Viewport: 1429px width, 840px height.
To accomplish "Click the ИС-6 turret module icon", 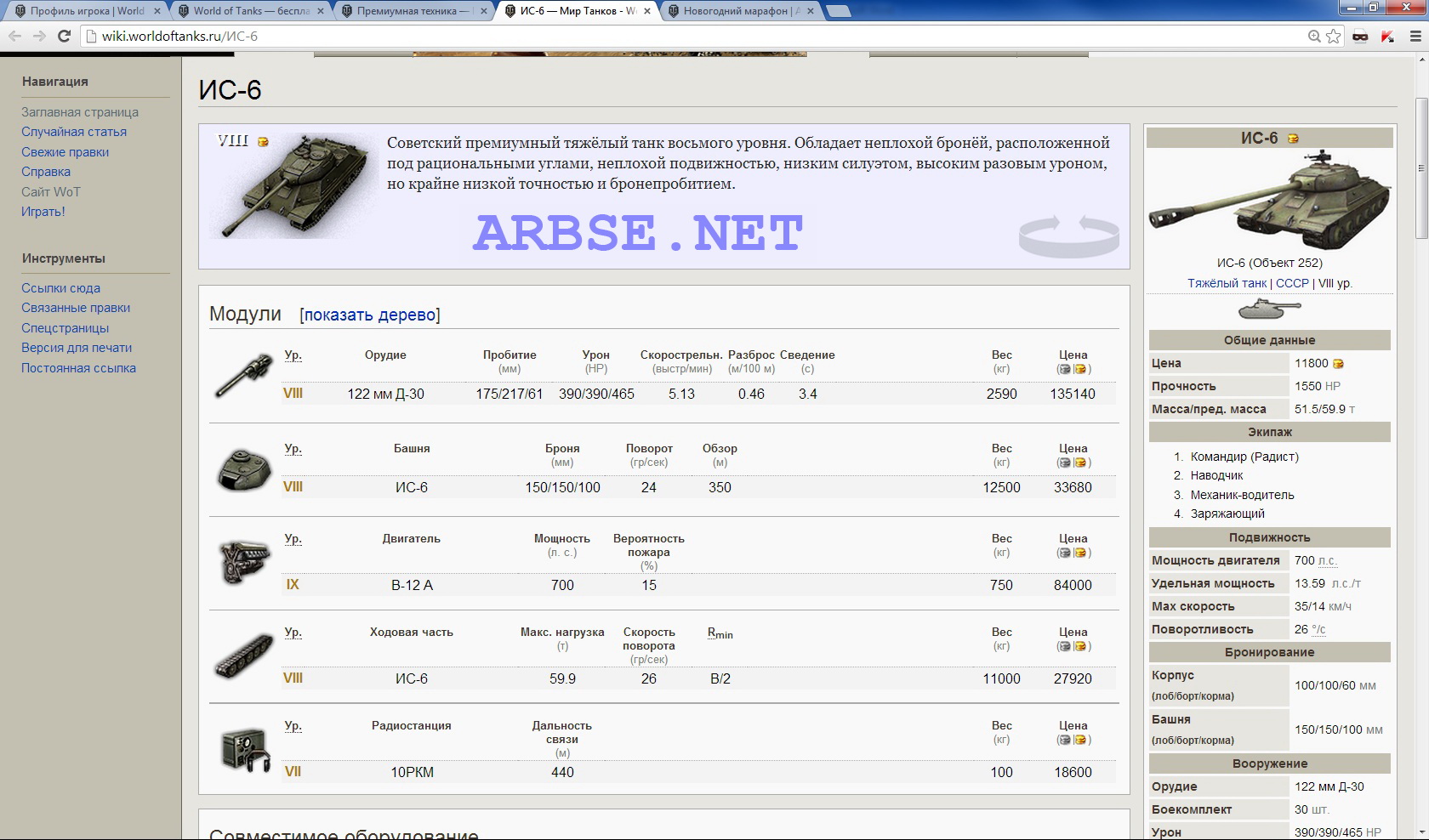I will (244, 469).
